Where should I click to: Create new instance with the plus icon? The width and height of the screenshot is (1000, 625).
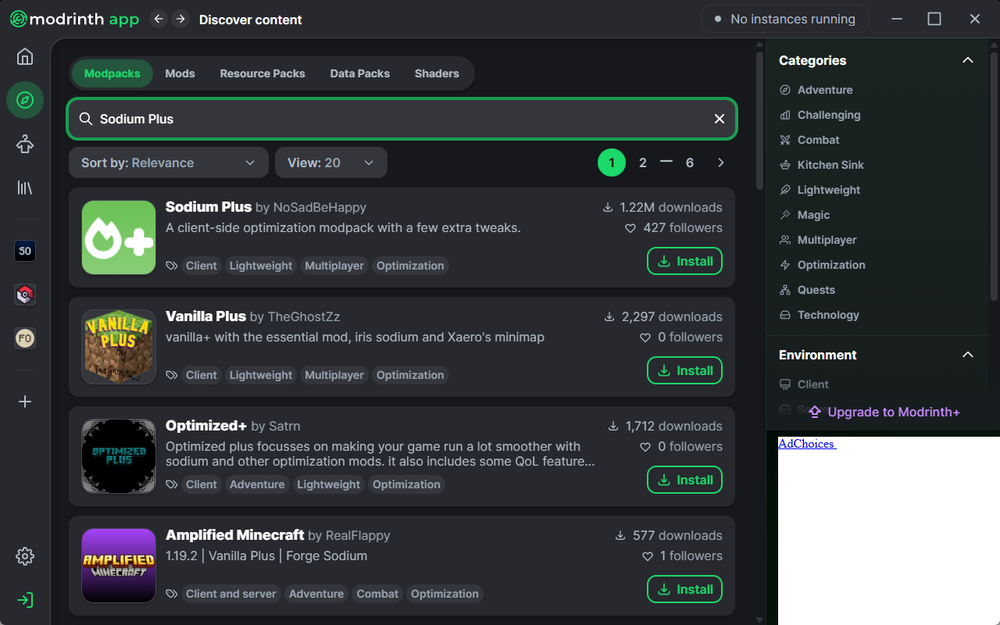click(24, 401)
